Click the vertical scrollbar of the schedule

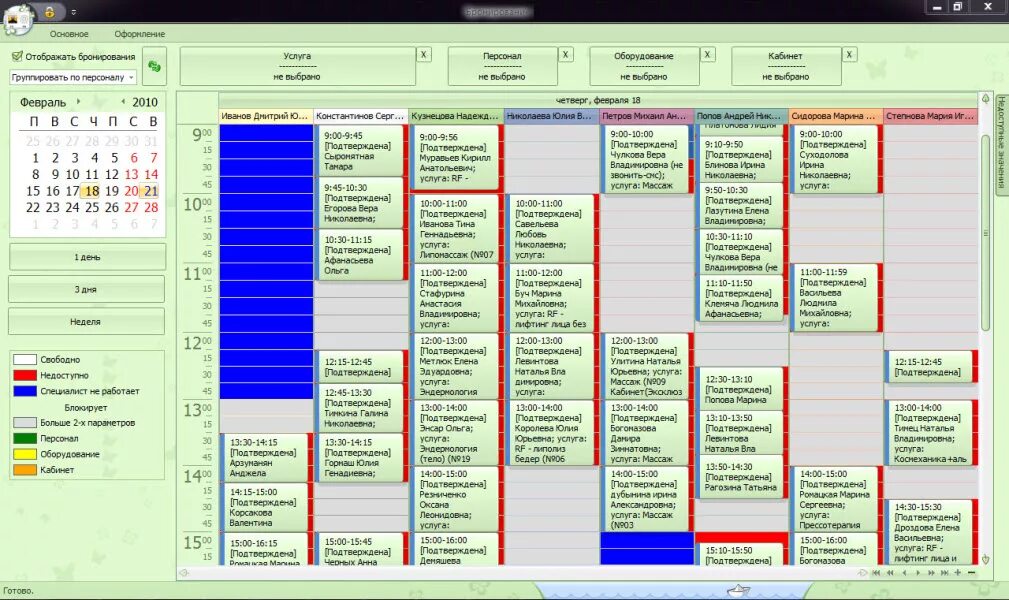point(985,232)
